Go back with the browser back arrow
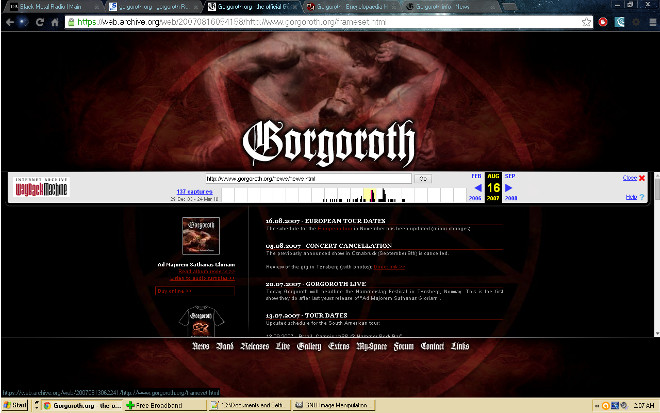 10,22
